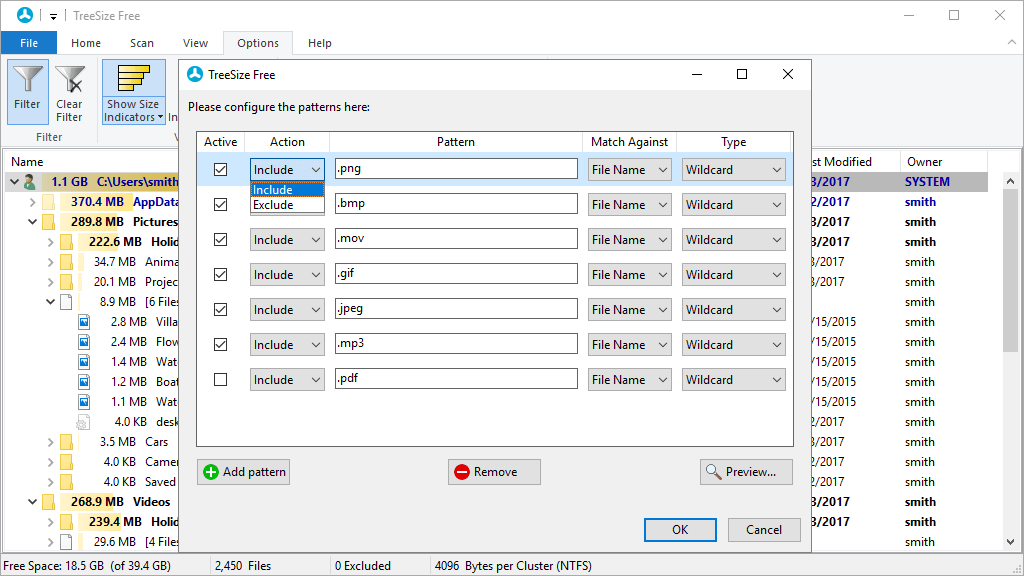Viewport: 1024px width, 576px height.
Task: Choose Exclude in the open Action dropdown
Action: pyautogui.click(x=272, y=204)
